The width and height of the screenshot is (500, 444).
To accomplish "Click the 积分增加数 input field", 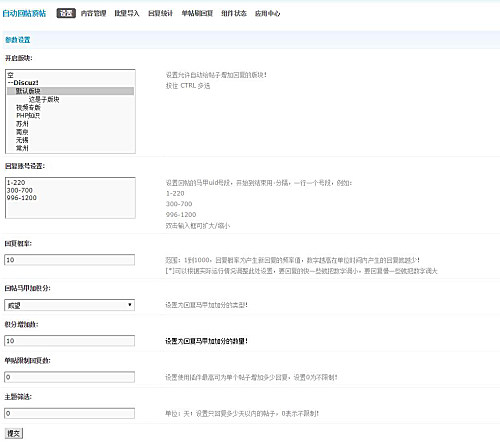I will coord(70,341).
